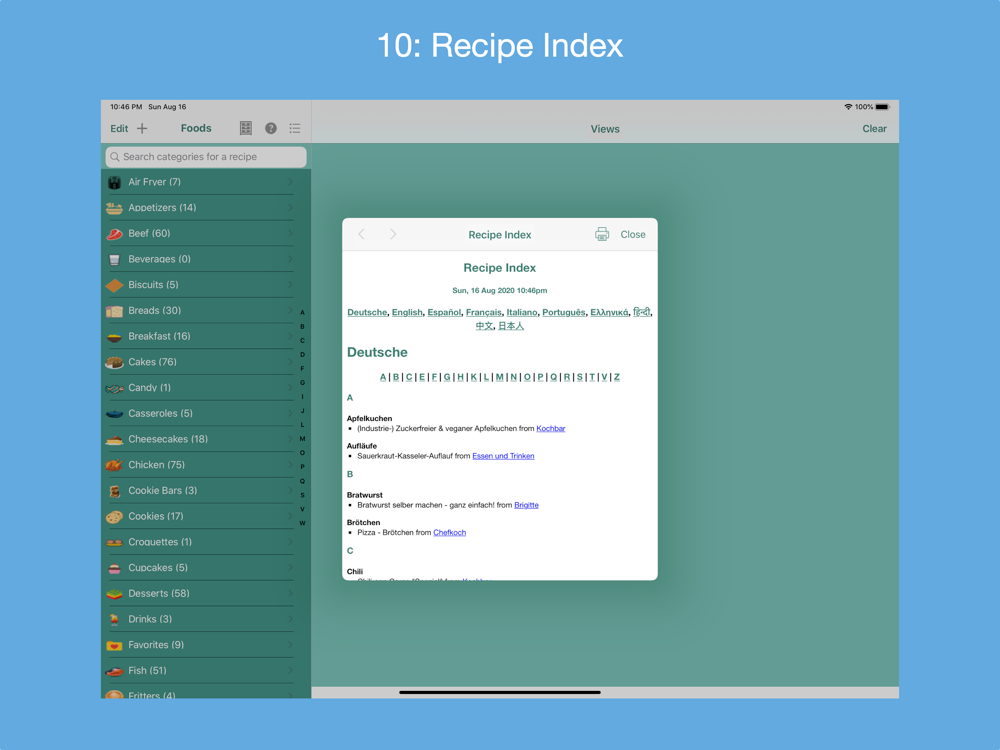This screenshot has width=1000, height=750.
Task: Click Edit in the Foods toolbar
Action: coord(119,128)
